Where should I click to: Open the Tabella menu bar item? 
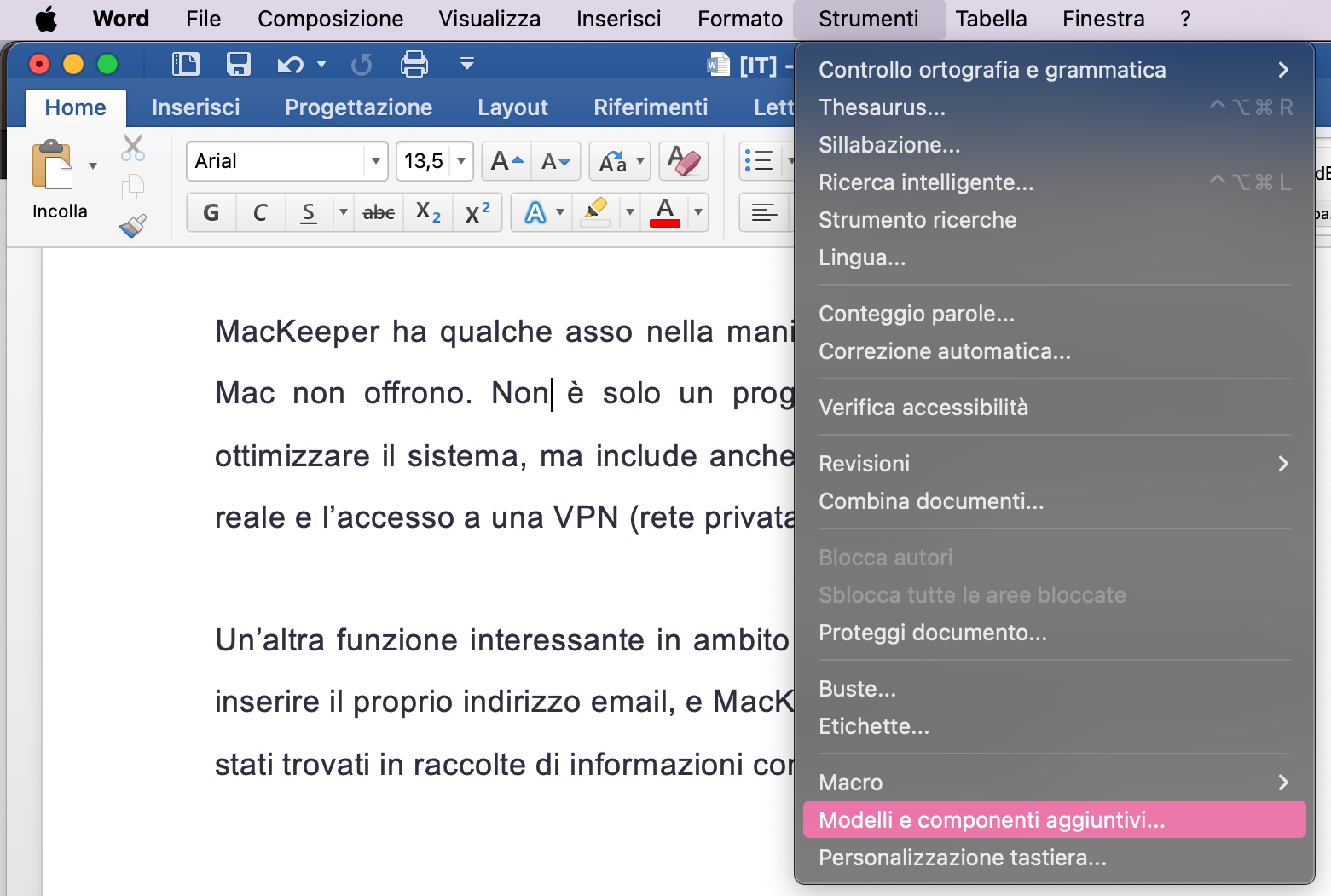point(991,19)
